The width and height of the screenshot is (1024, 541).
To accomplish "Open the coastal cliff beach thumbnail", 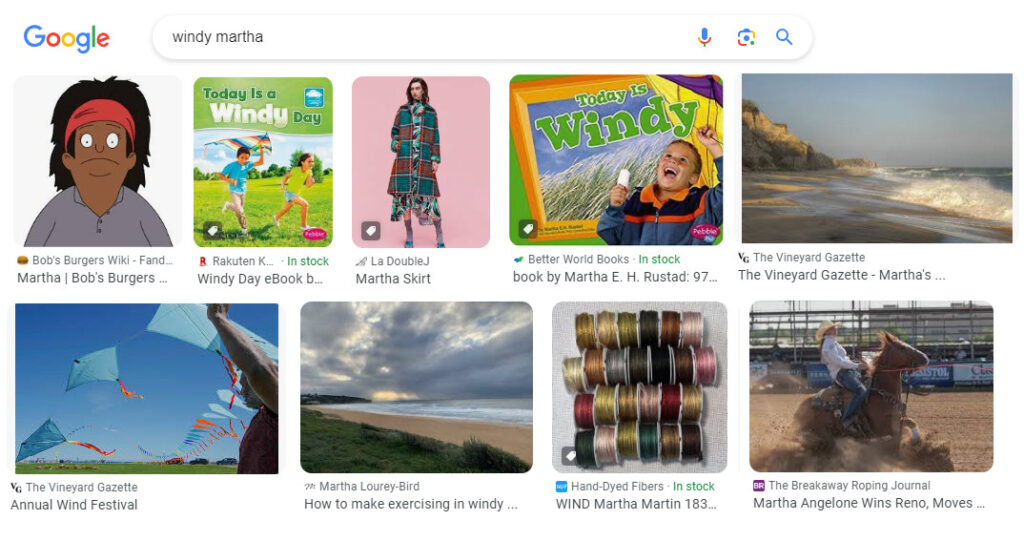I will coord(876,158).
